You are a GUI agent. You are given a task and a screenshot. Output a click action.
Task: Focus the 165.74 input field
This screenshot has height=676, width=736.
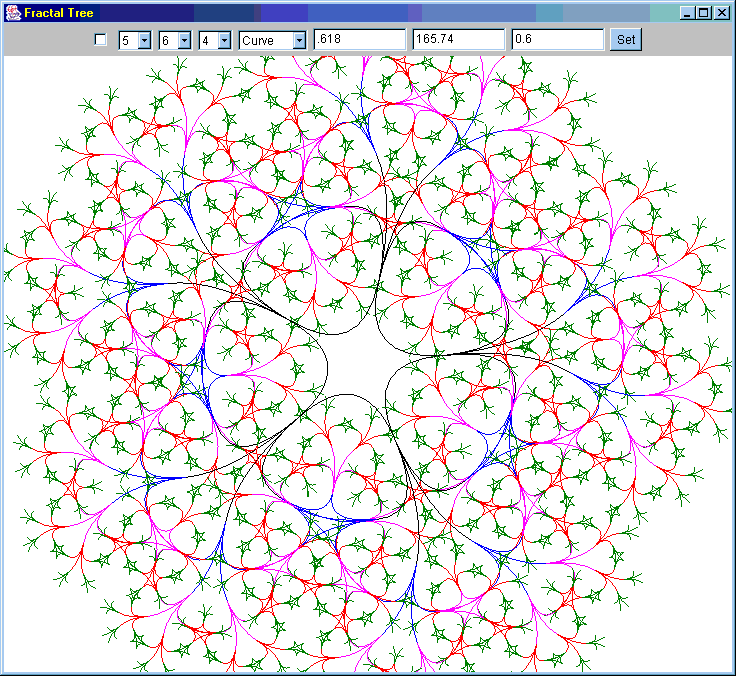[458, 40]
